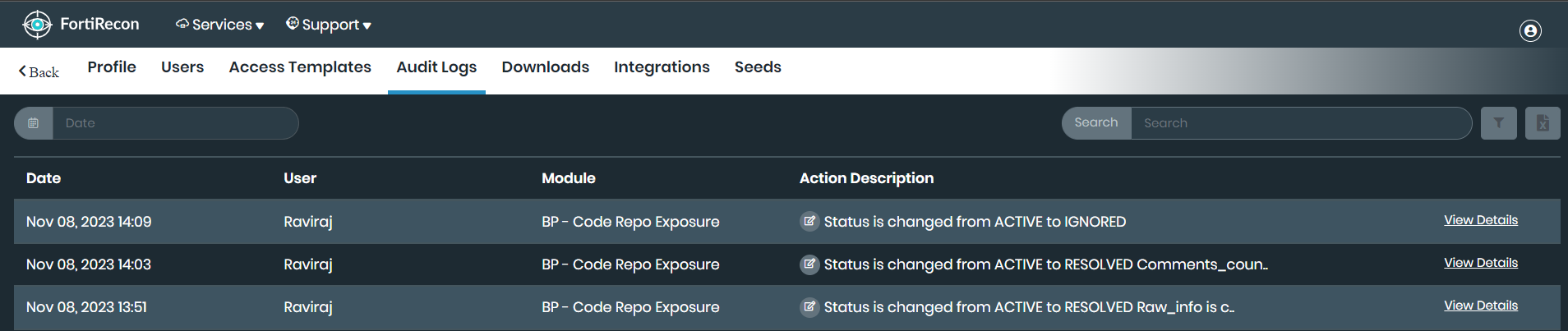Click the export file icon
This screenshot has width=1568, height=331.
1543,123
